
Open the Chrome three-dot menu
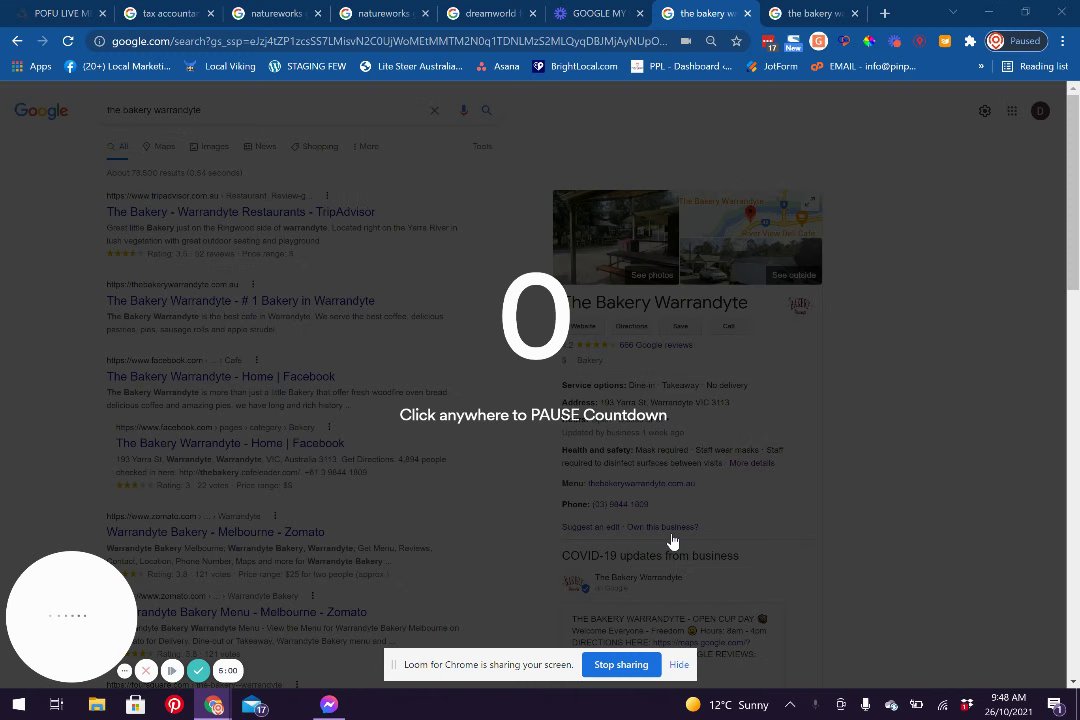tap(1063, 41)
